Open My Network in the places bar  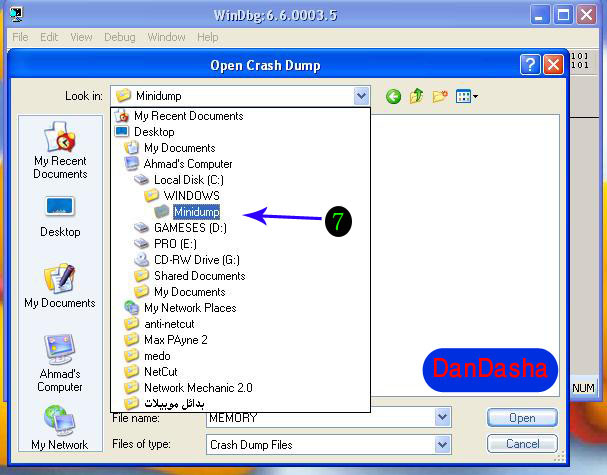pos(60,428)
